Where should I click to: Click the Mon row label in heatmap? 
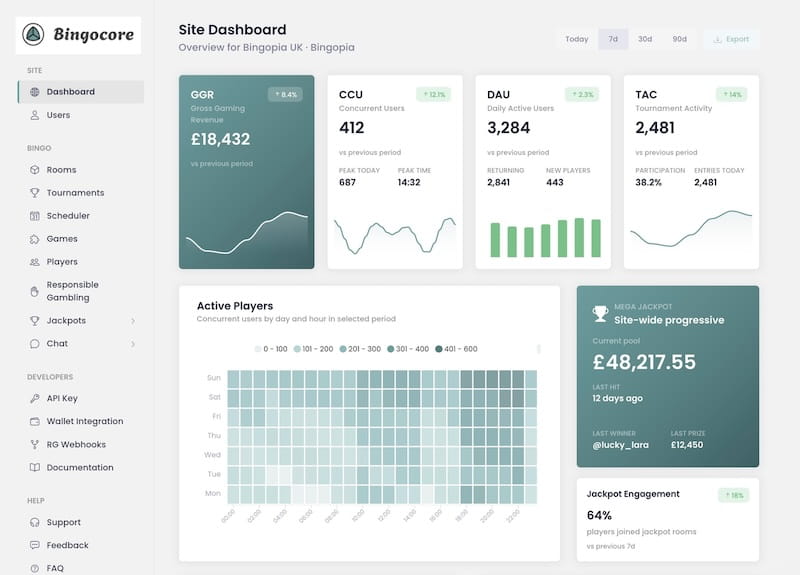(x=213, y=493)
